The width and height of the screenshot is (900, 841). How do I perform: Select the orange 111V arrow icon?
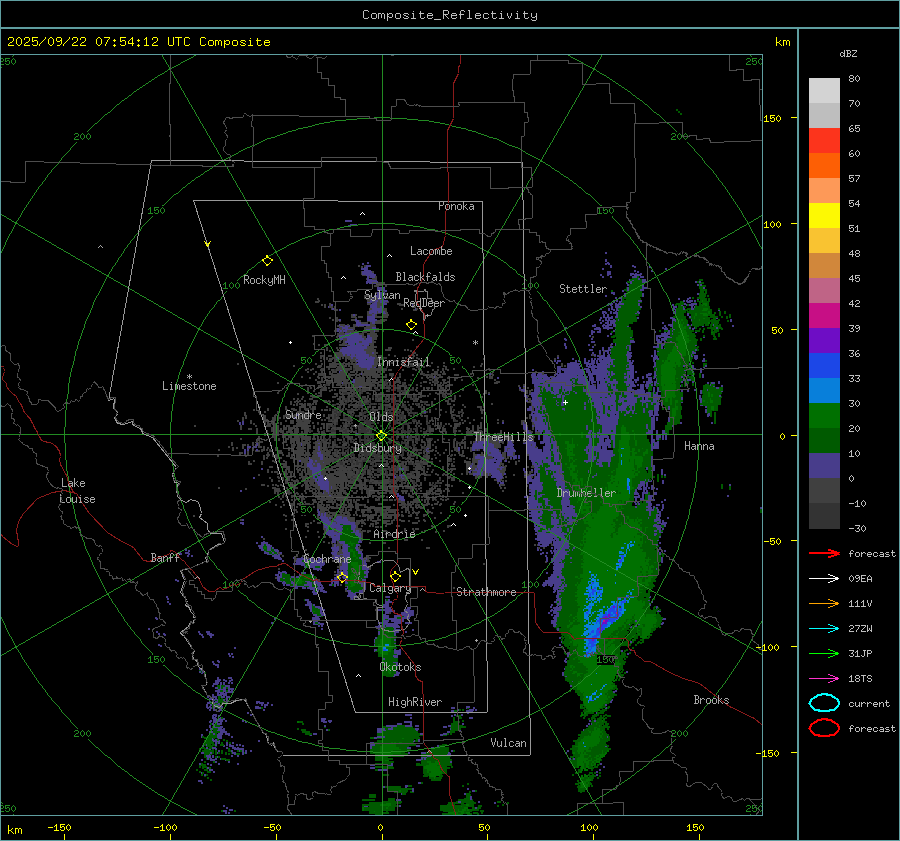coord(824,603)
